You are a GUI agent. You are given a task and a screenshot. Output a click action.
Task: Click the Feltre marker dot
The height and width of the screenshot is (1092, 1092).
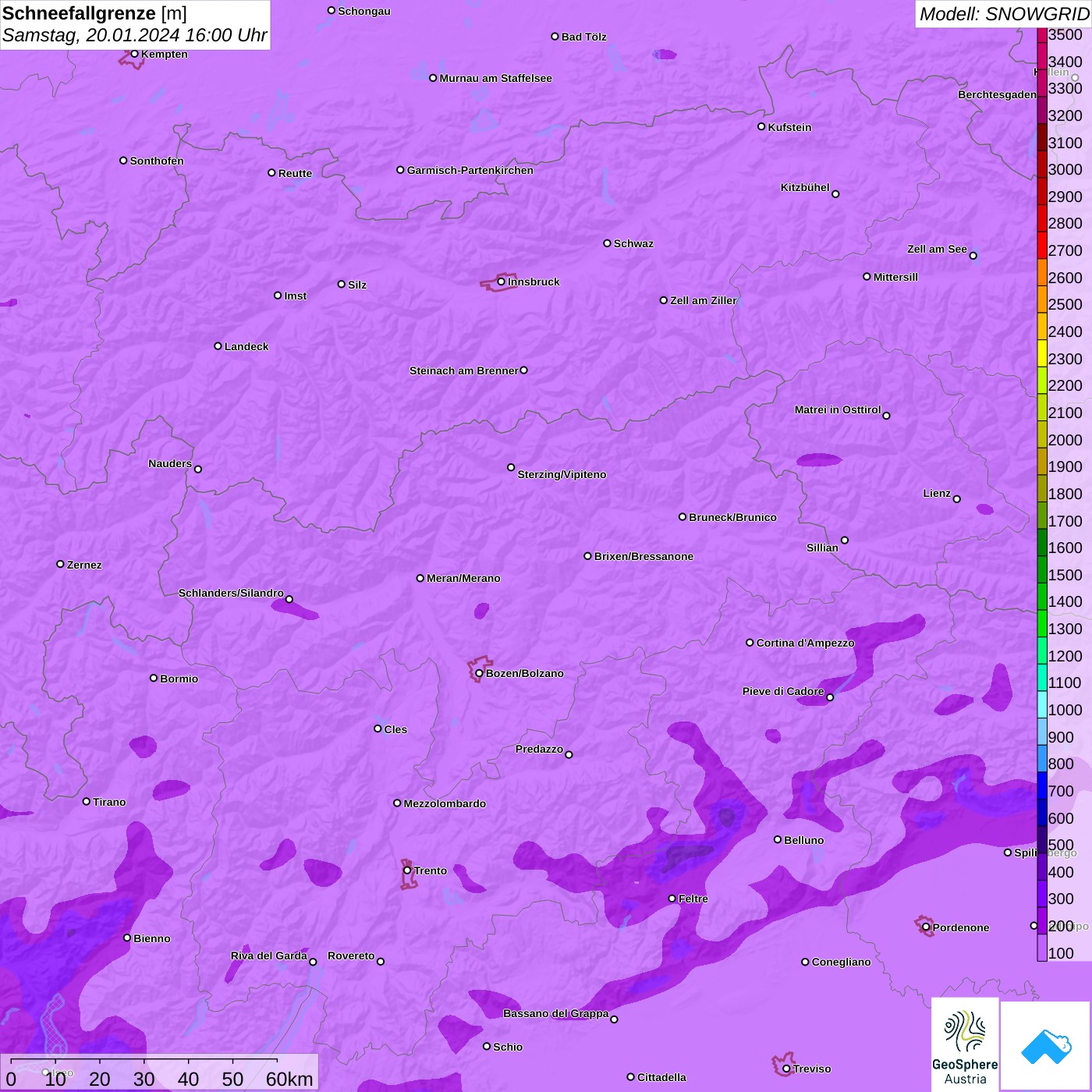pos(672,899)
